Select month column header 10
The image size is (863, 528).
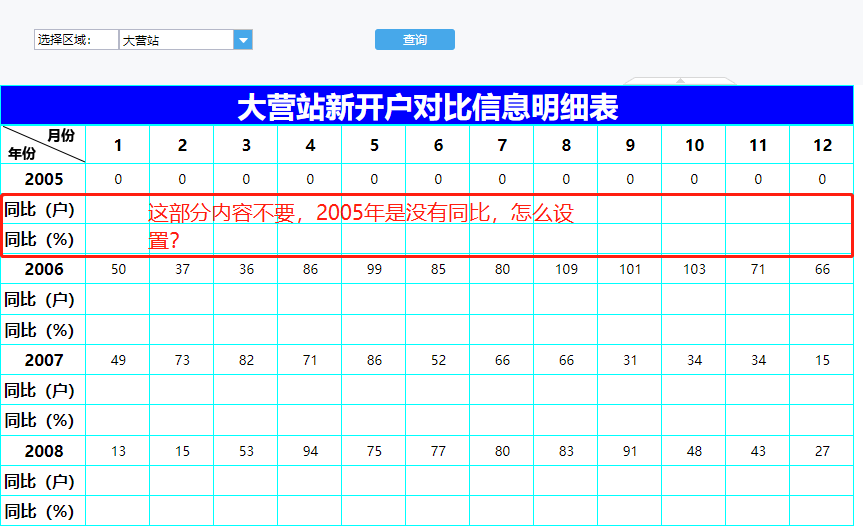point(694,145)
